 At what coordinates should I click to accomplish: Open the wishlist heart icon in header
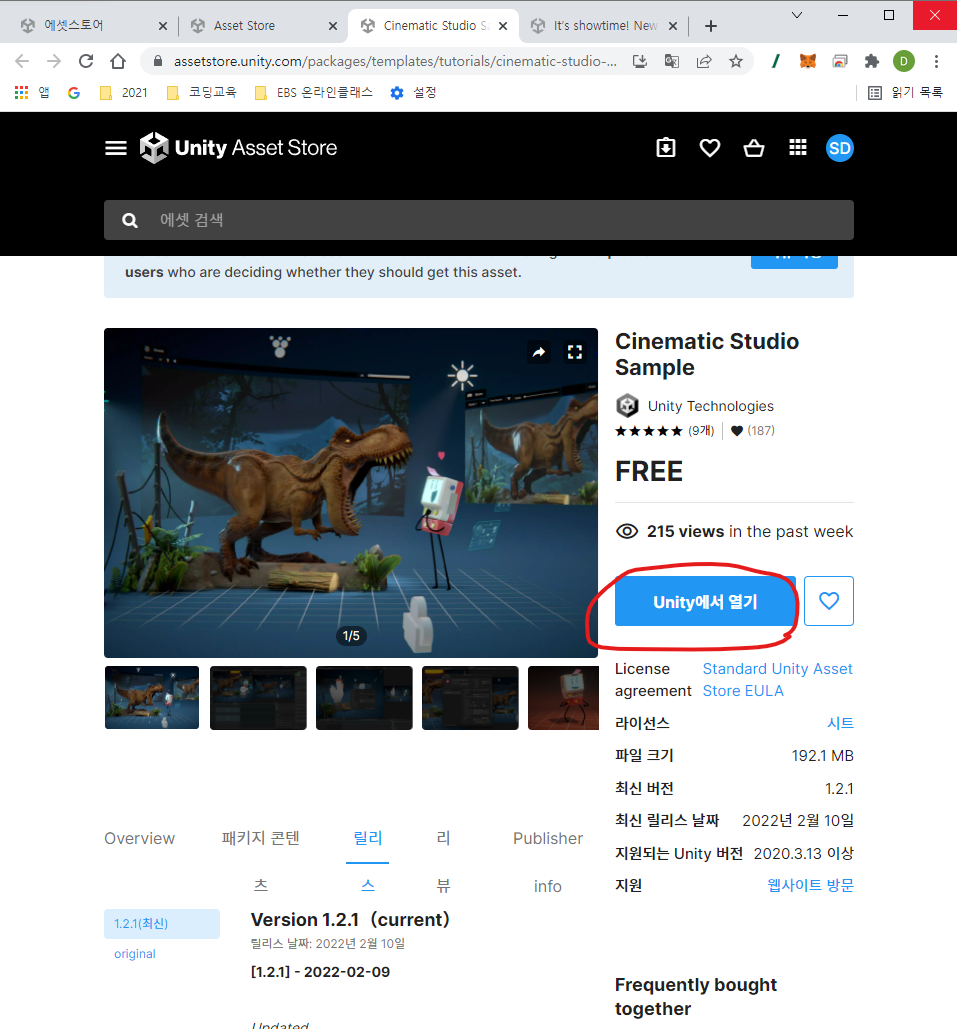click(710, 148)
